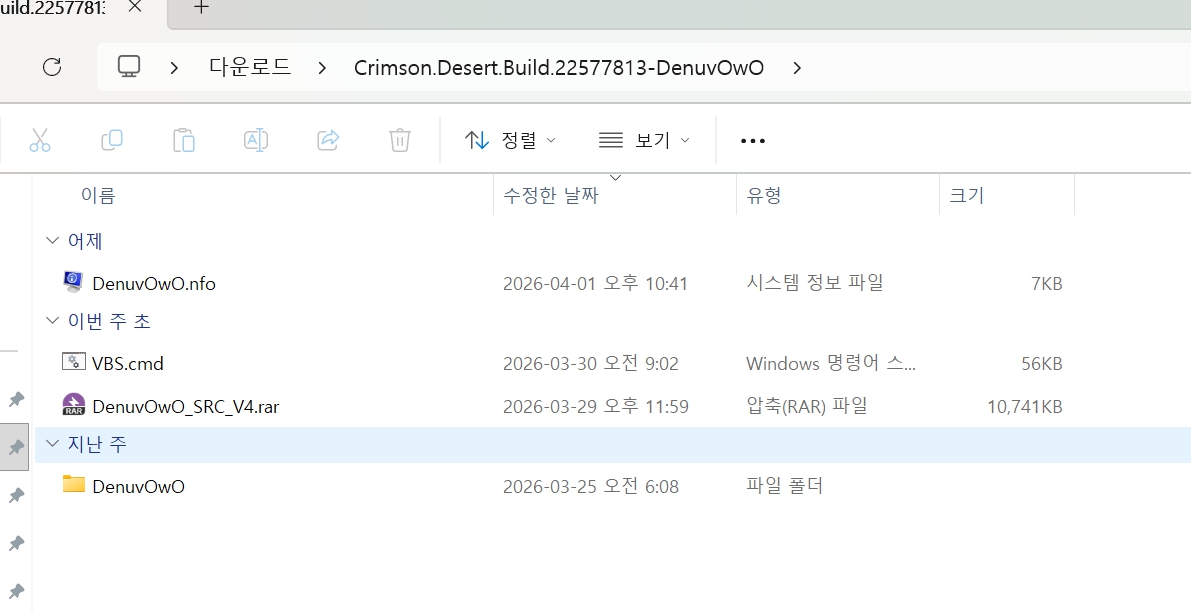1191x611 pixels.
Task: Open the 정렬 sort dropdown
Action: click(511, 140)
